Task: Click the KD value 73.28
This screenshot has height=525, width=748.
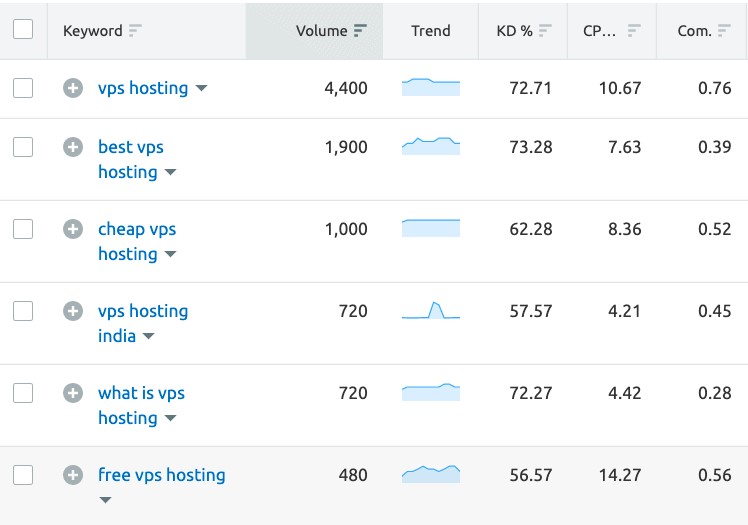Action: click(x=530, y=147)
